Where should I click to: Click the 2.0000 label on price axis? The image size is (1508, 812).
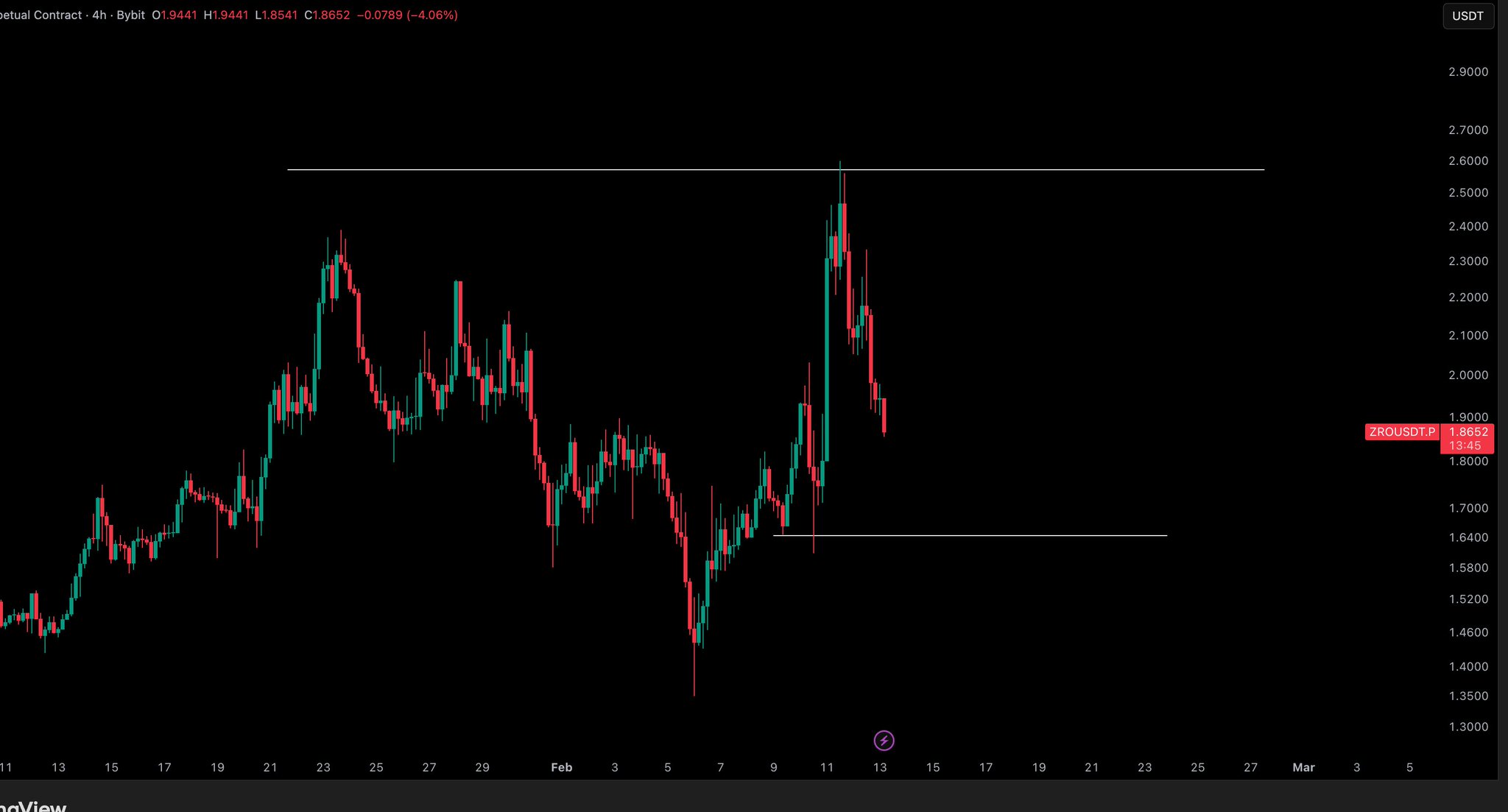[1468, 375]
